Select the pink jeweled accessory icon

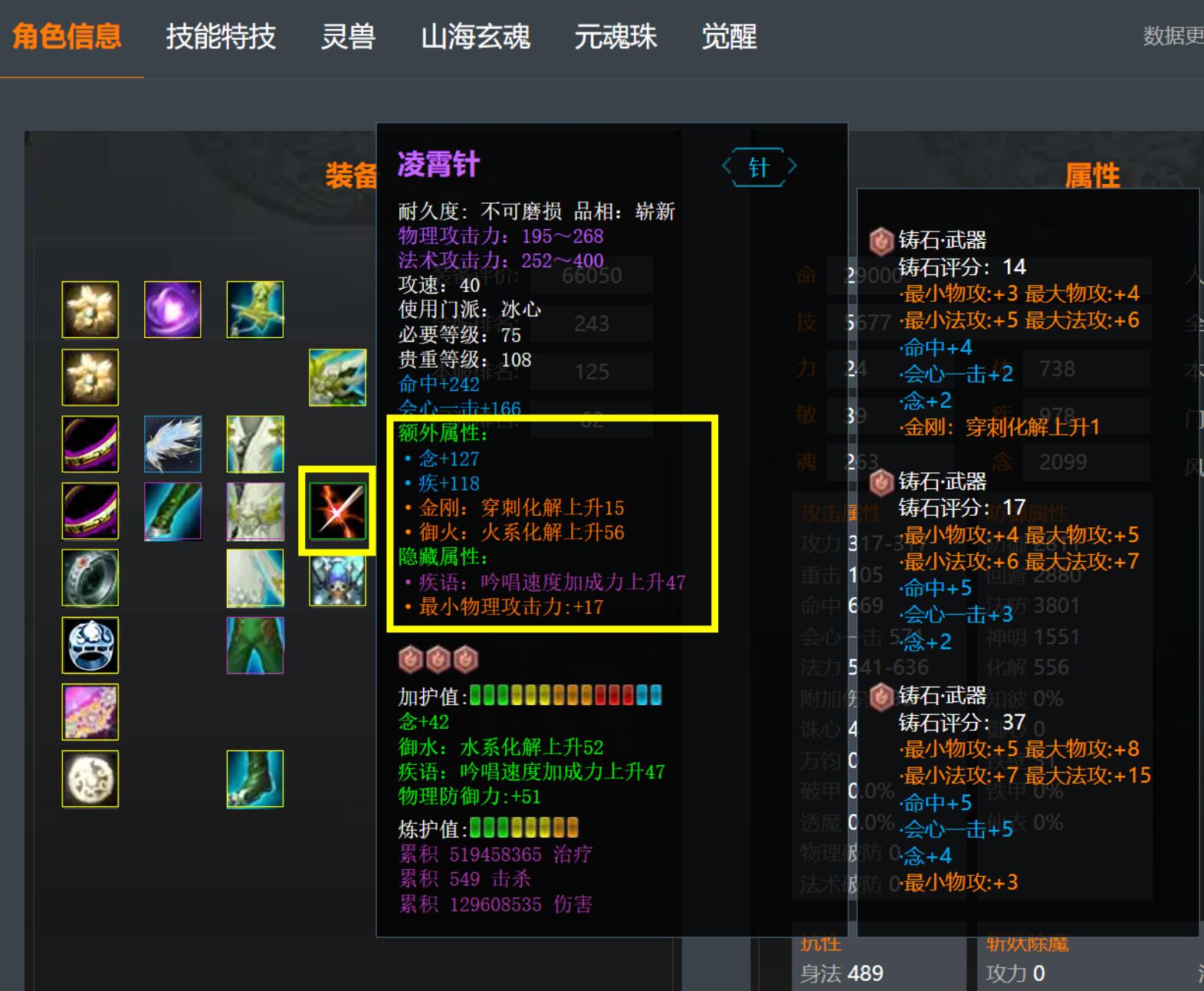click(90, 712)
